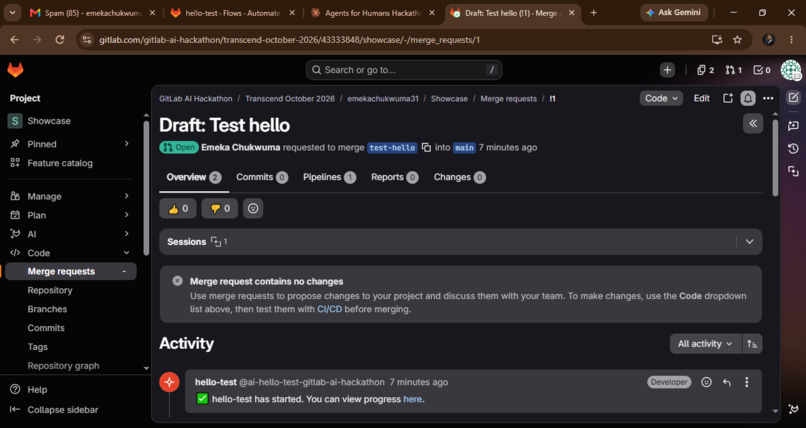Open the sessions icon in right rail
The width and height of the screenshot is (806, 428).
pos(794,172)
